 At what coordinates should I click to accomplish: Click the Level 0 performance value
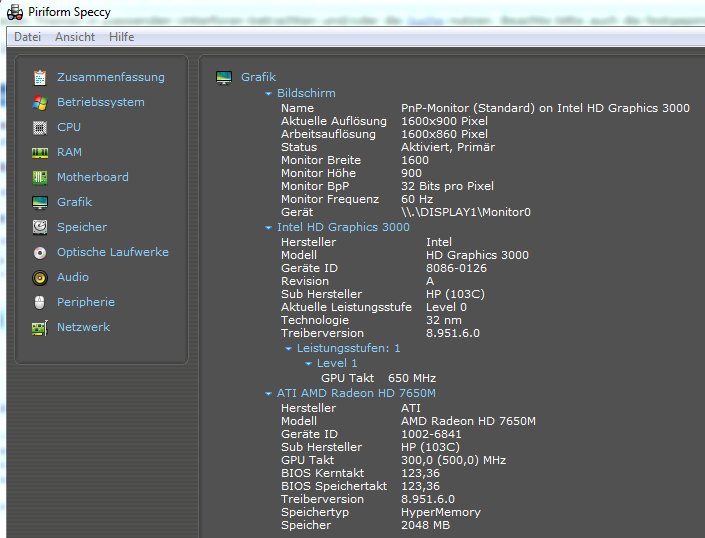click(446, 307)
